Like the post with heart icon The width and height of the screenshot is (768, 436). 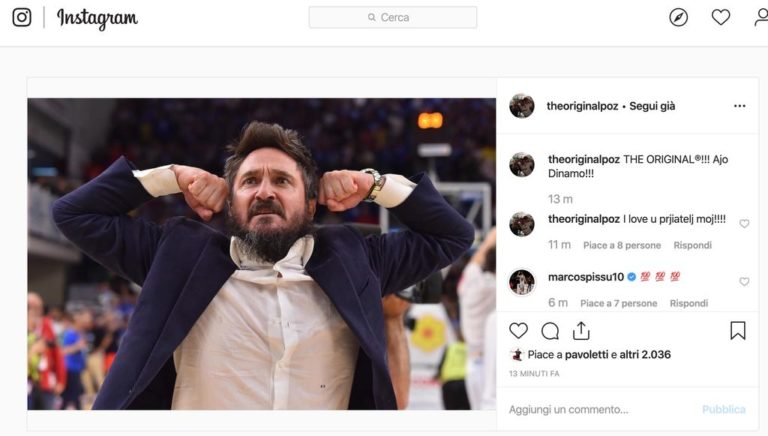pyautogui.click(x=518, y=331)
